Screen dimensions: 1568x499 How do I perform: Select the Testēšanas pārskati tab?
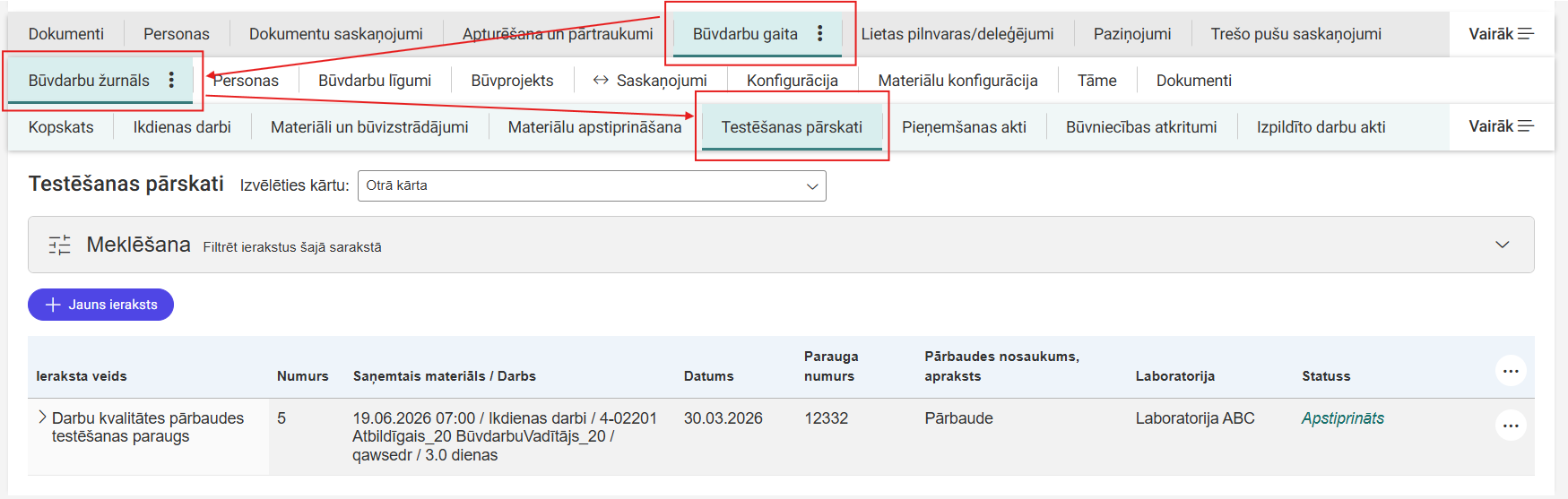(792, 127)
